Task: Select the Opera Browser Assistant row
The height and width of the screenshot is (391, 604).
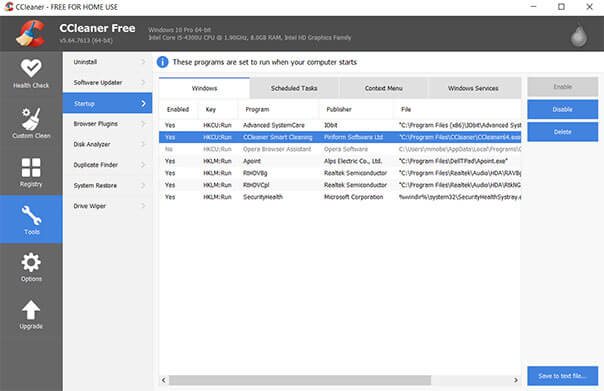Action: coord(340,149)
